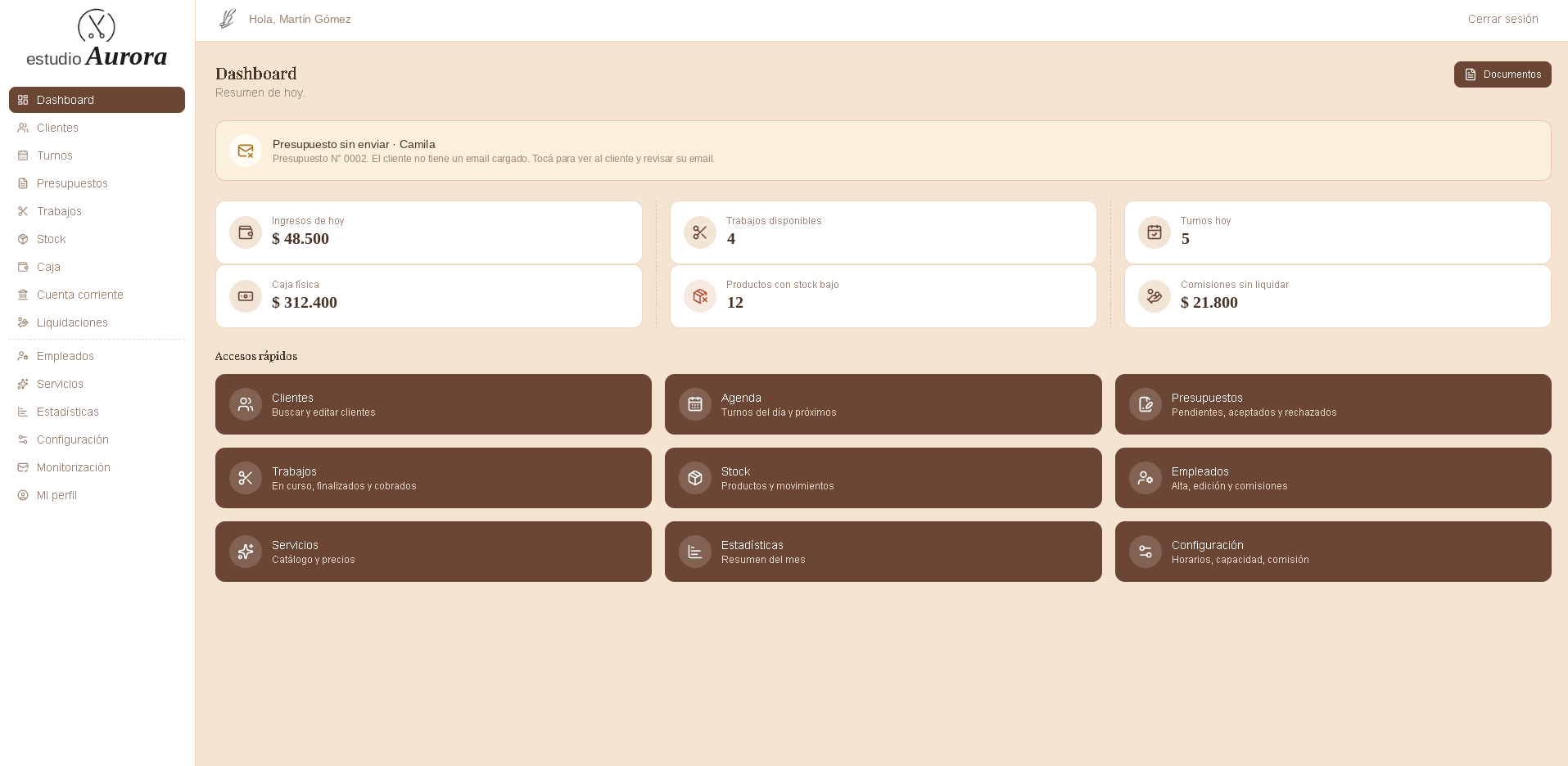
Task: Select Cuenta corriente in the sidebar
Action: [97, 295]
